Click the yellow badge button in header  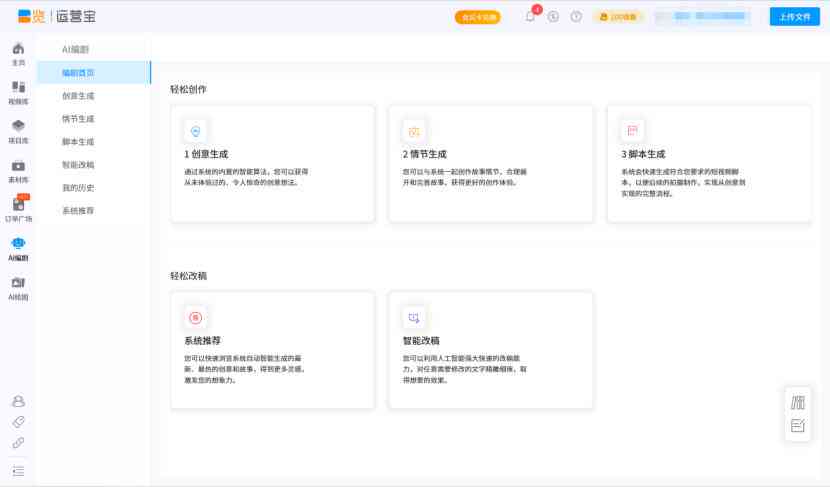click(x=618, y=17)
